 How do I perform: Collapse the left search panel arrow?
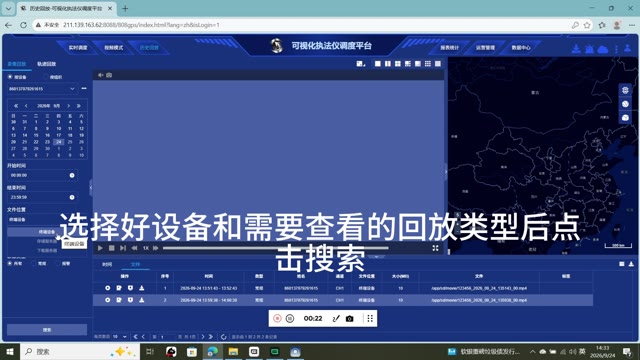point(91,188)
